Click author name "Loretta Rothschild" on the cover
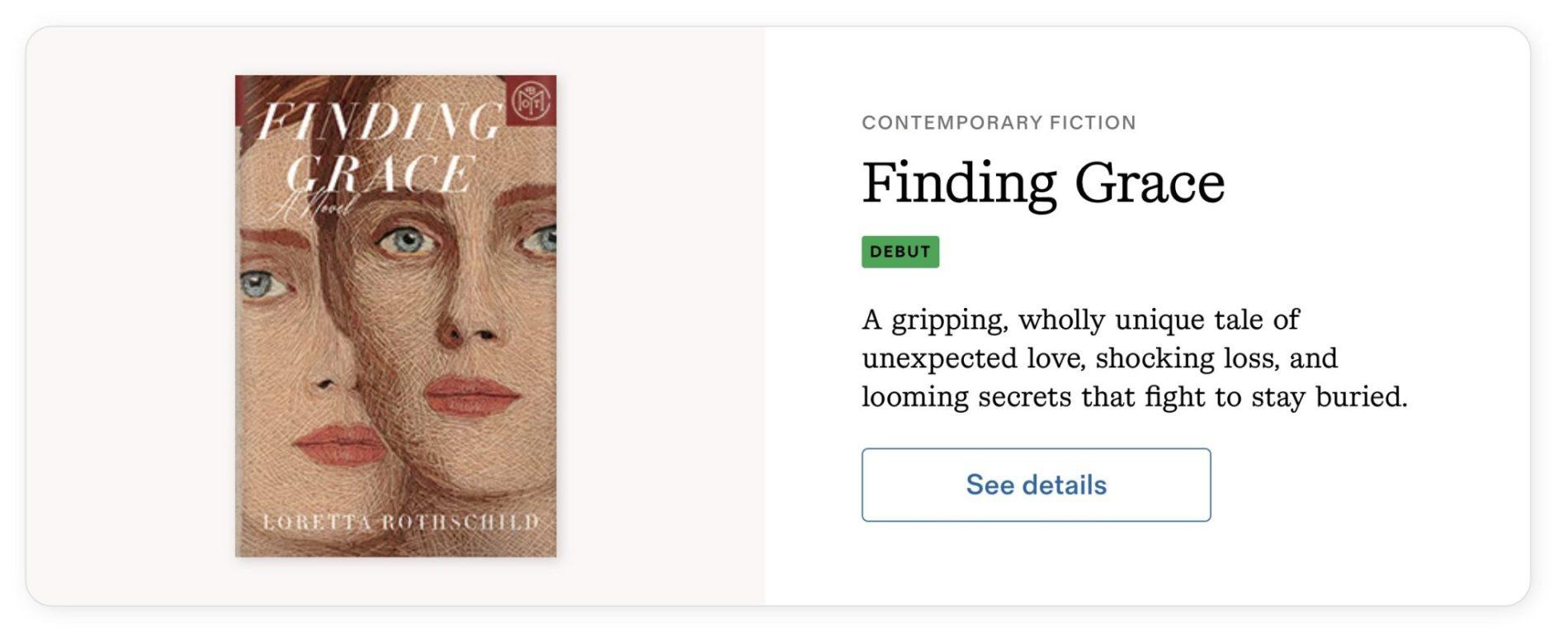 (x=400, y=522)
